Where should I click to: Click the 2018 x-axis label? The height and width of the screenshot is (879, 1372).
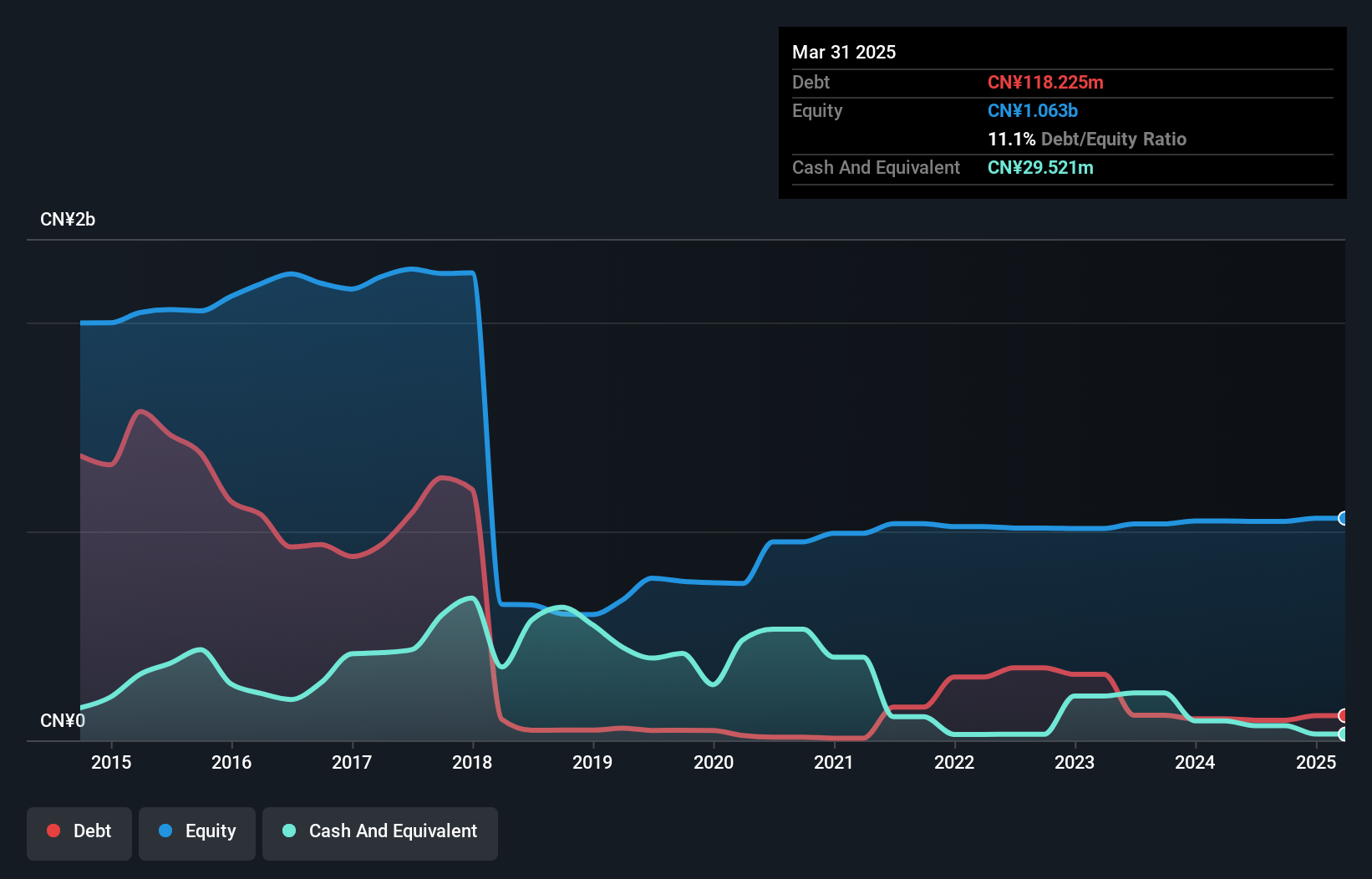coord(472,762)
